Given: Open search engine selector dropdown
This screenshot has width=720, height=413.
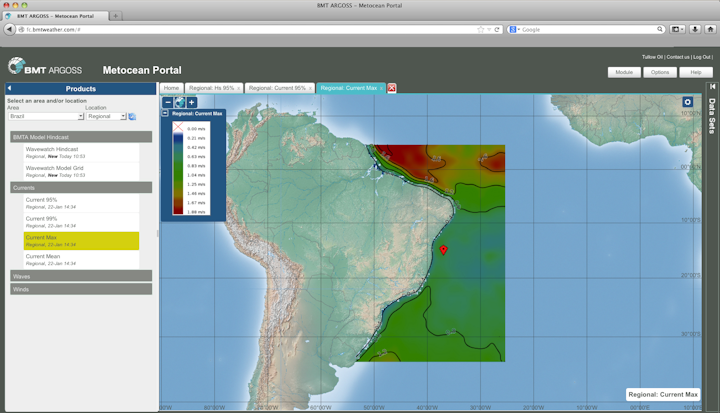Looking at the screenshot, I should coord(515,29).
